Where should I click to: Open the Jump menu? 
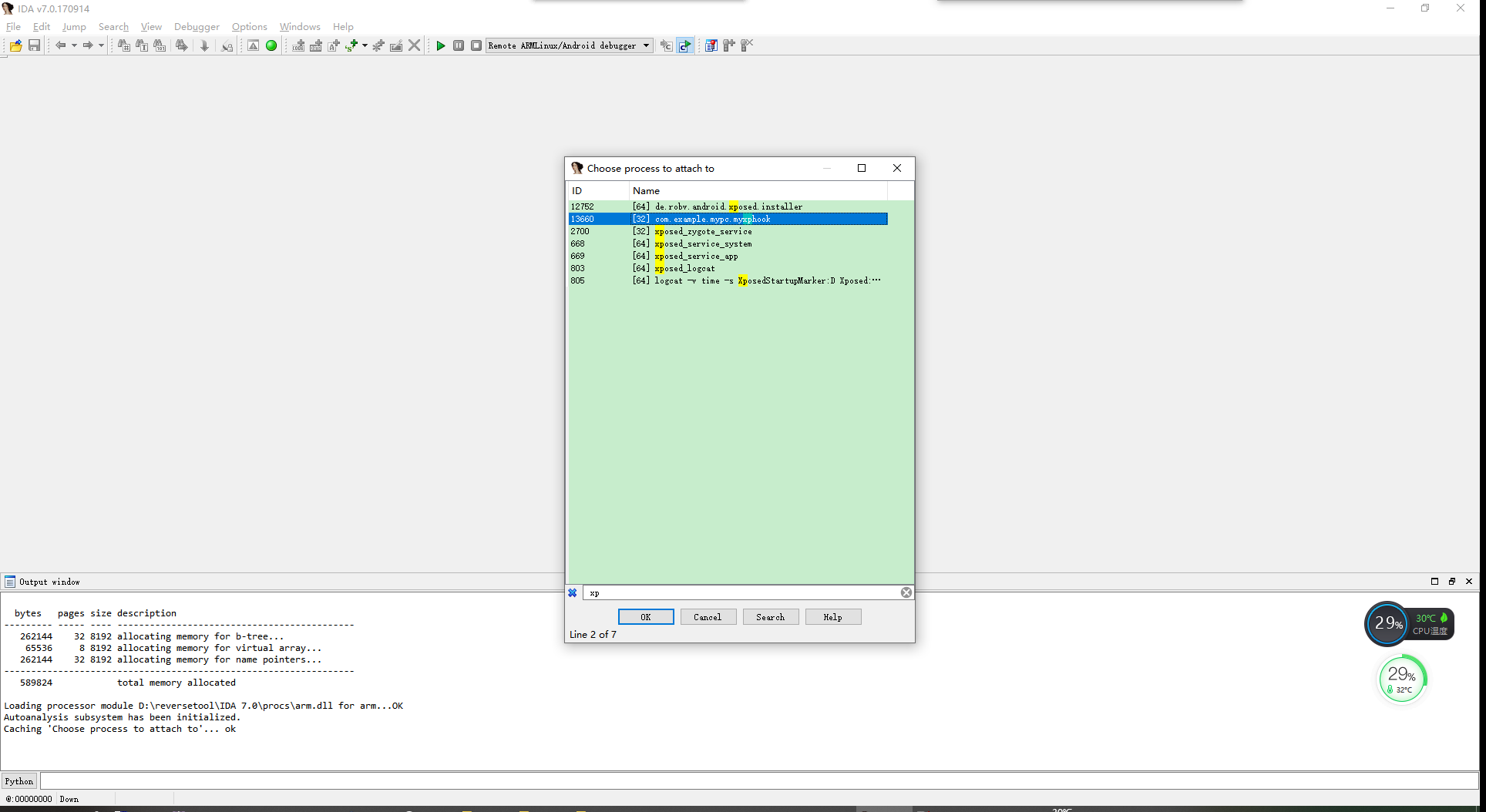click(74, 26)
